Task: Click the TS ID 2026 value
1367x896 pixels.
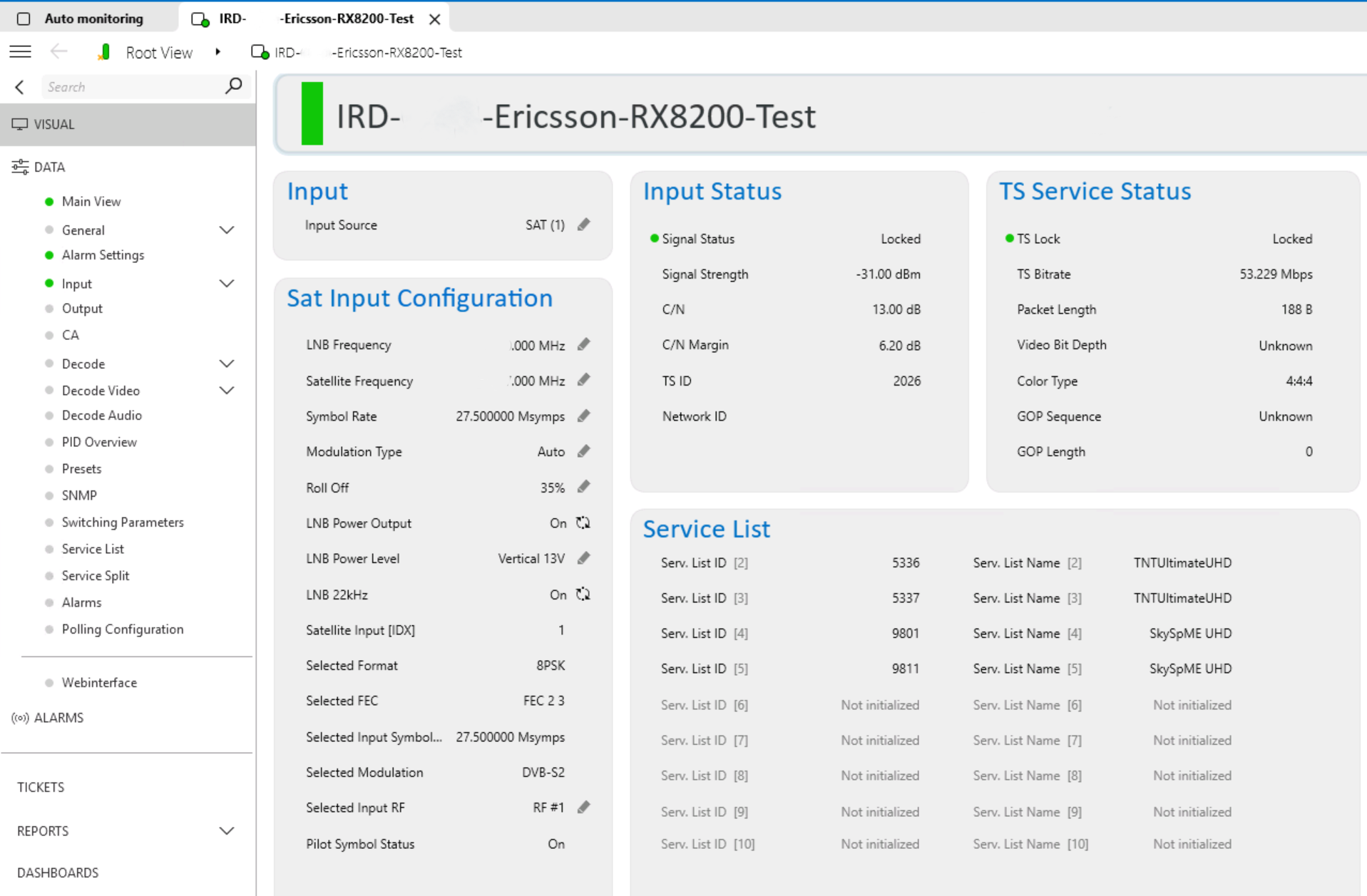Action: (906, 381)
